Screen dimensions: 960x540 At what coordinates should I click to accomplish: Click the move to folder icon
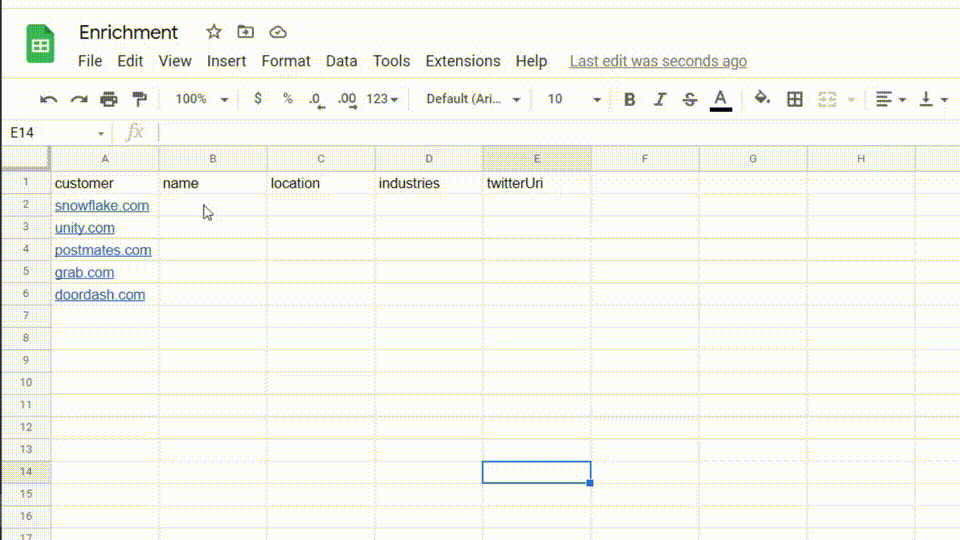246,32
